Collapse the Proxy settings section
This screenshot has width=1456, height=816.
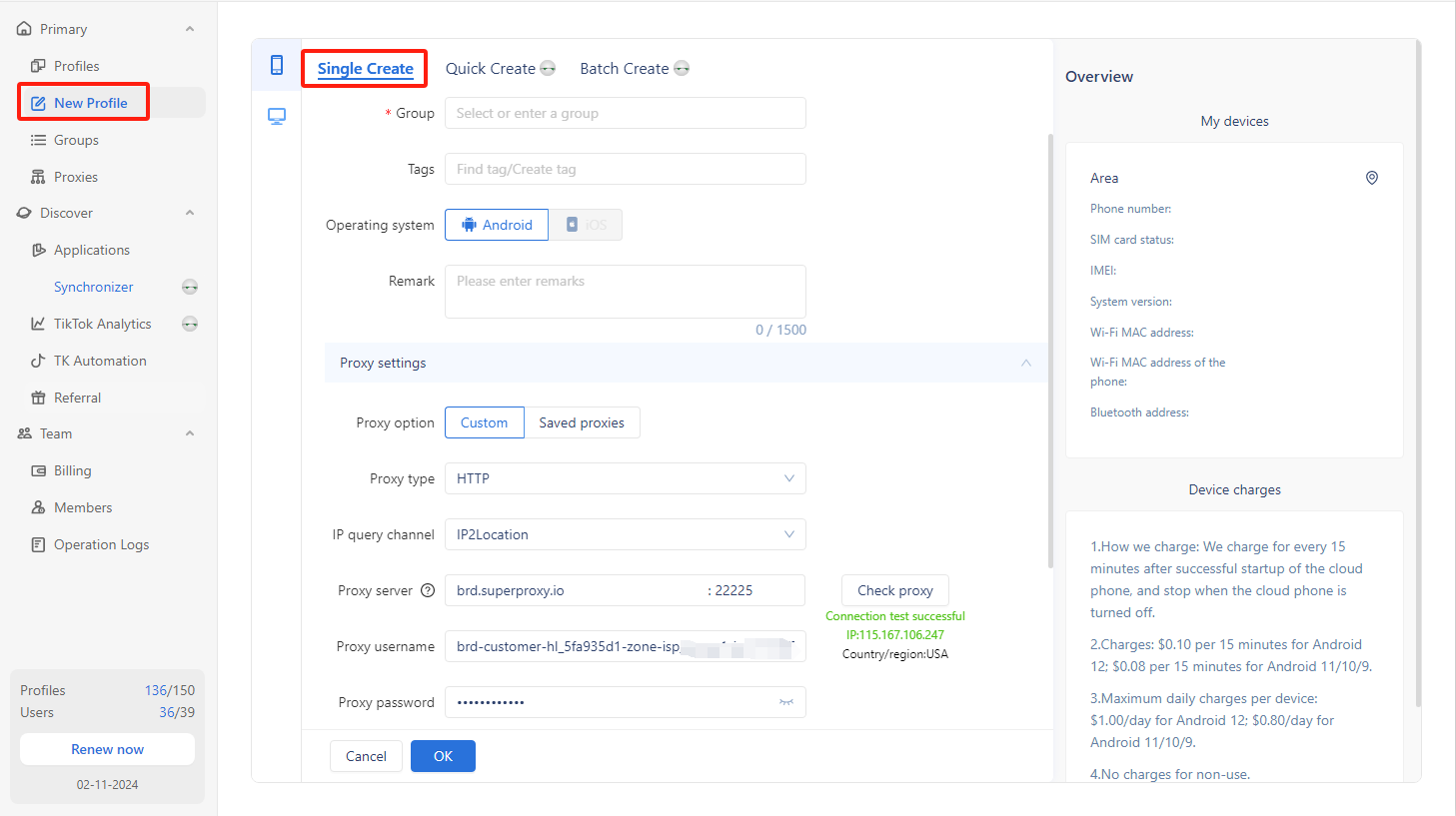[1026, 363]
